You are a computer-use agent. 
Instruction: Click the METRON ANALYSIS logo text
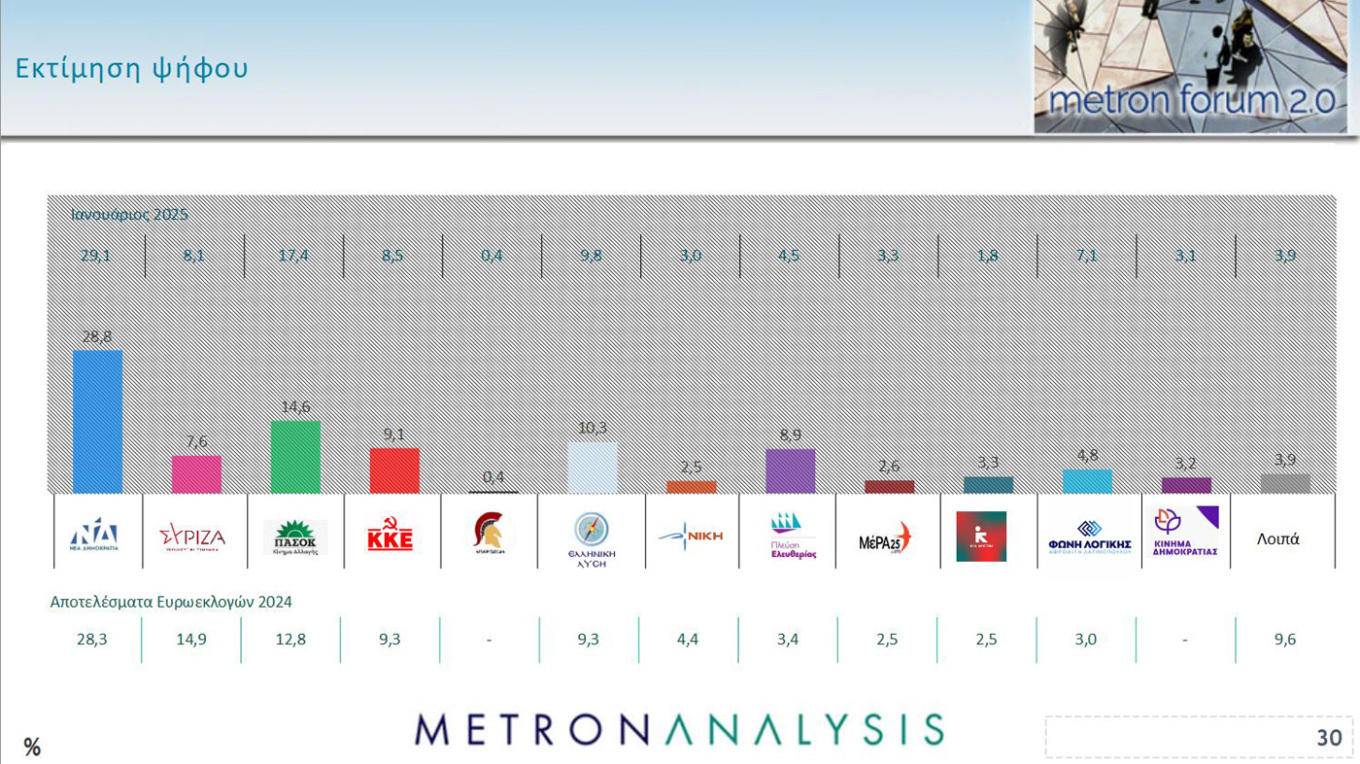coord(679,730)
